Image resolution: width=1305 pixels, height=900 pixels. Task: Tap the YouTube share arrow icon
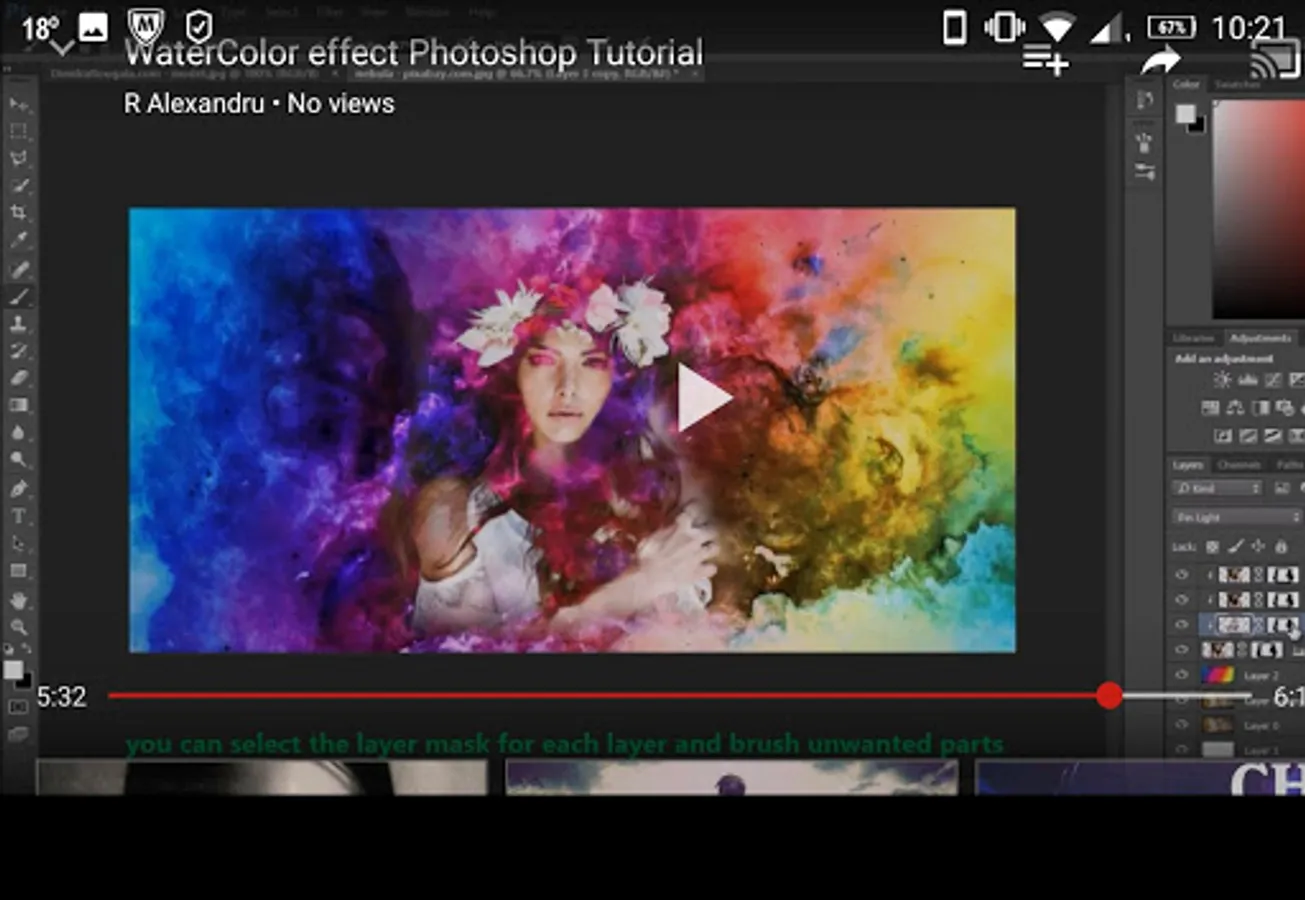pyautogui.click(x=1160, y=61)
